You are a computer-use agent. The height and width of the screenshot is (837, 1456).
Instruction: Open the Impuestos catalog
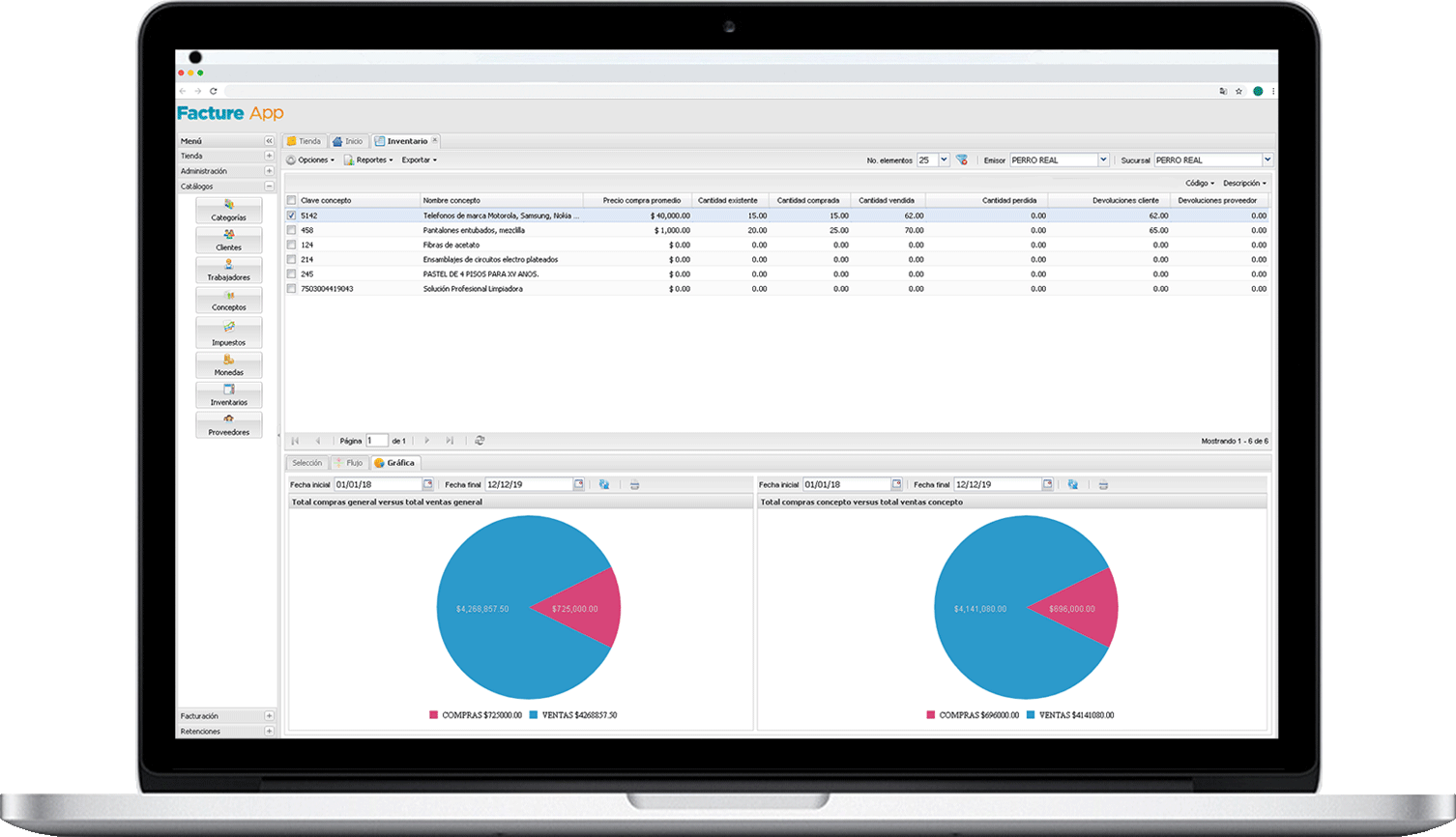click(229, 333)
